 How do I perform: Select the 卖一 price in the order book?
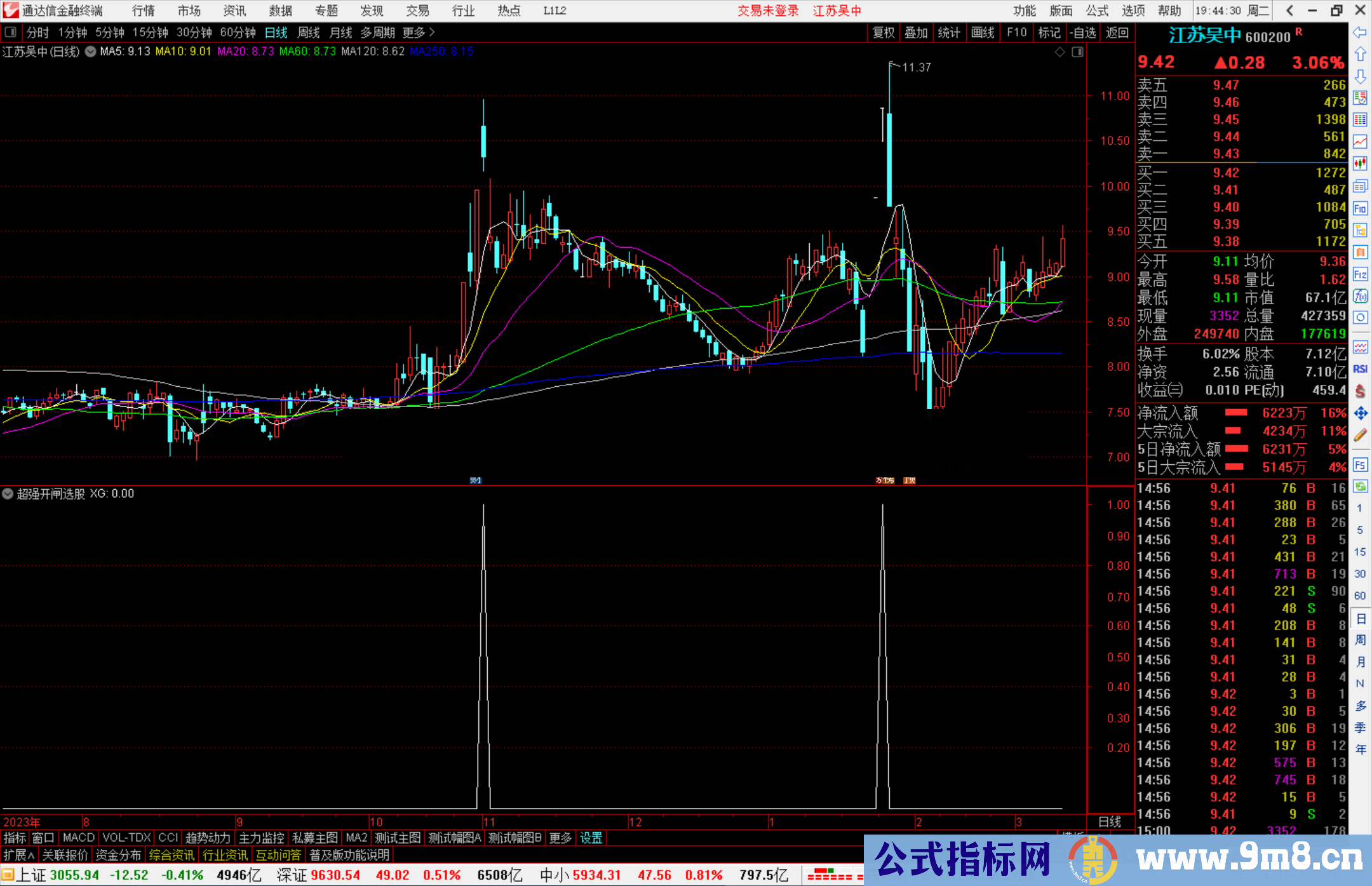[1225, 154]
